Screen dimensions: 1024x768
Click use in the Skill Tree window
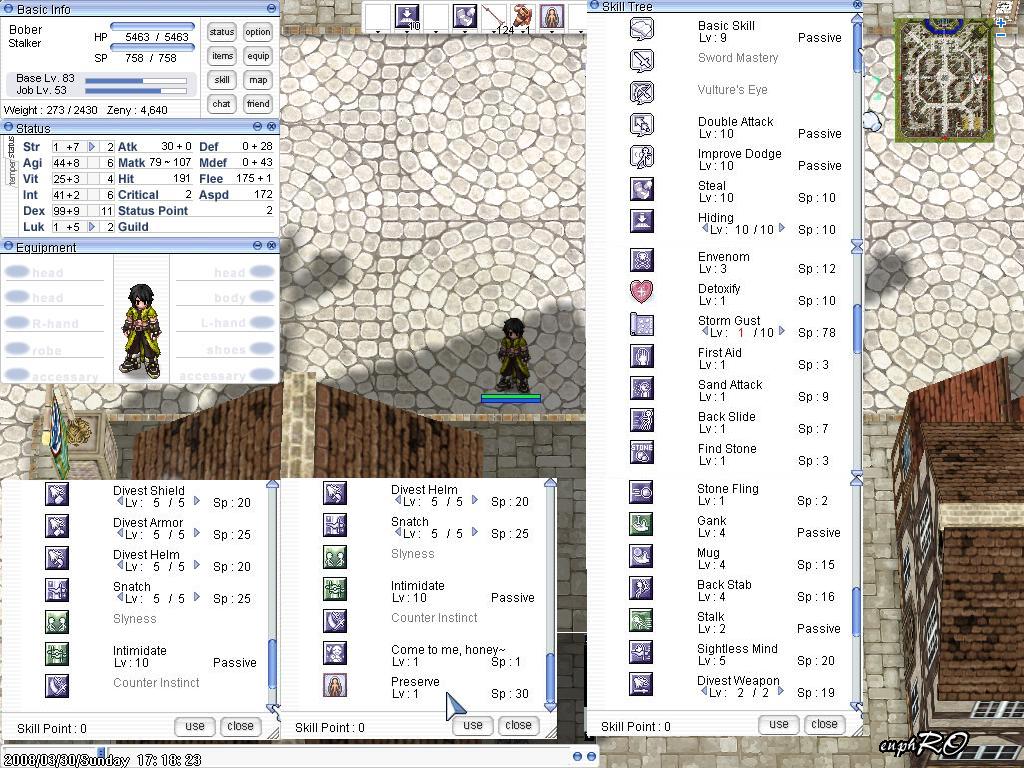point(778,724)
